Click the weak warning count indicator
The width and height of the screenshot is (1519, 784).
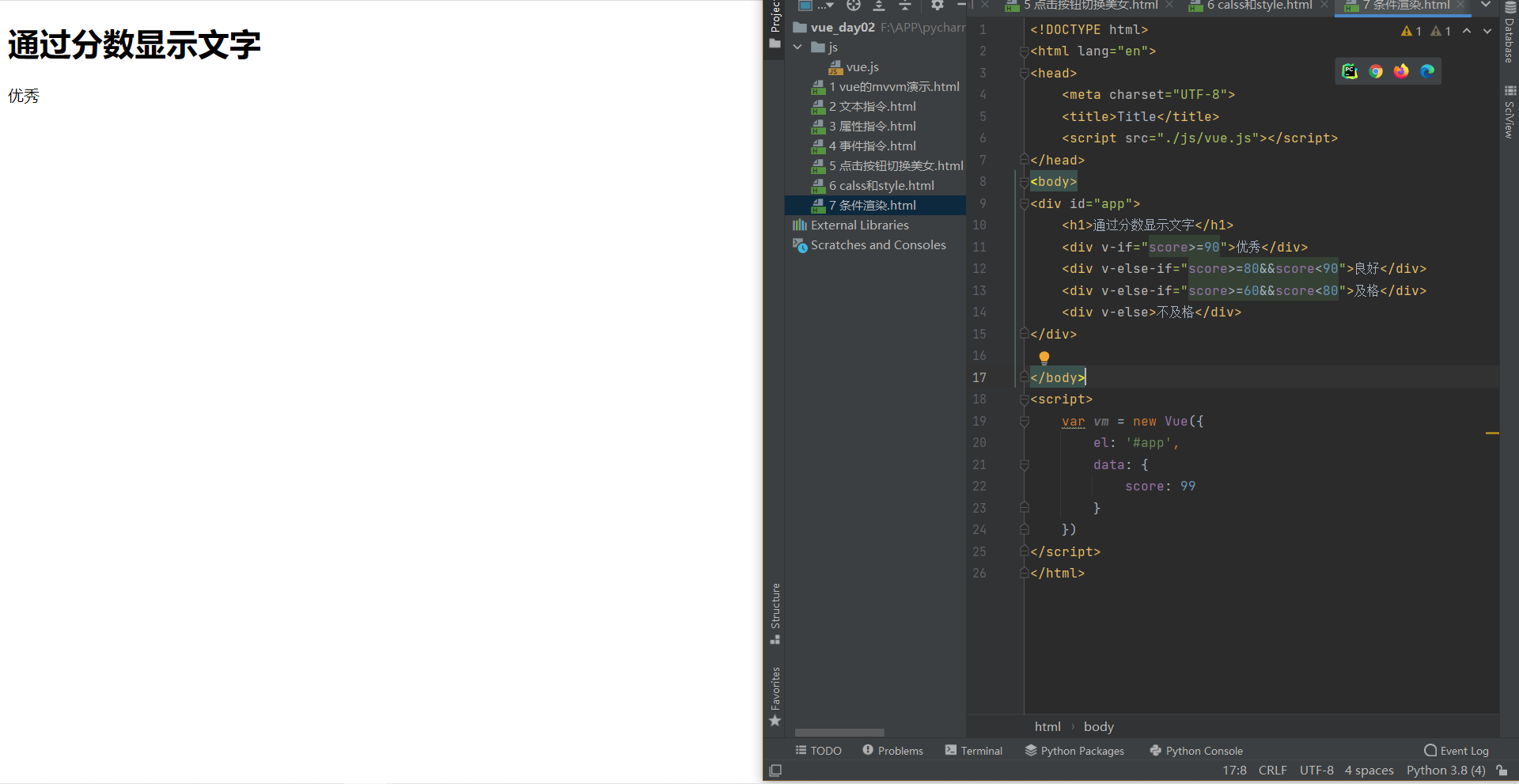[1441, 32]
